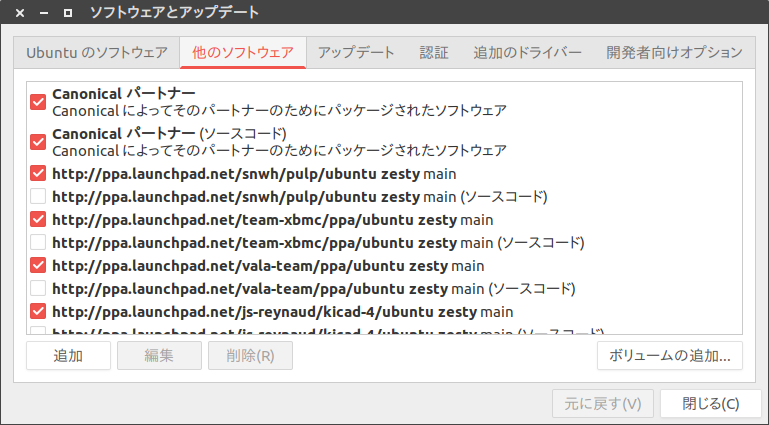This screenshot has height=425, width=769.
Task: Enable team-xbmc source code (ソースコード) checkbox
Action: click(38, 242)
